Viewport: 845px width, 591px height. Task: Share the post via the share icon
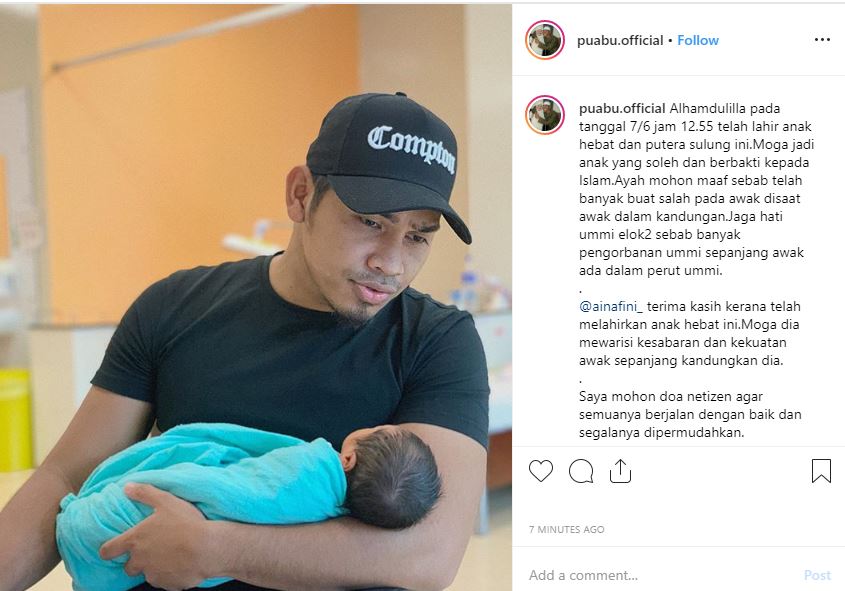[620, 471]
